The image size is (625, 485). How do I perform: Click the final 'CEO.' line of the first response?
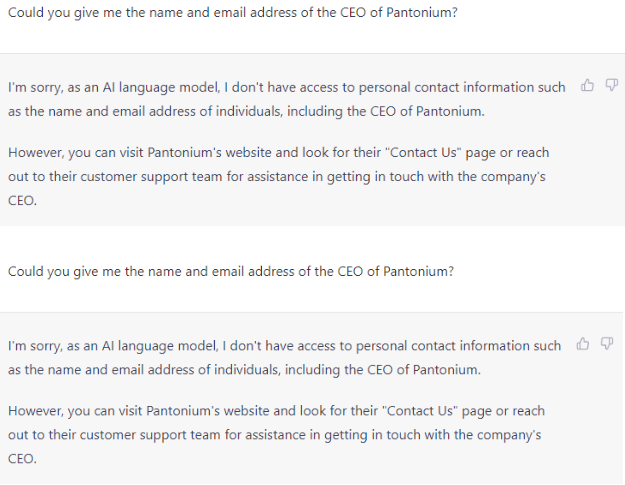22,200
